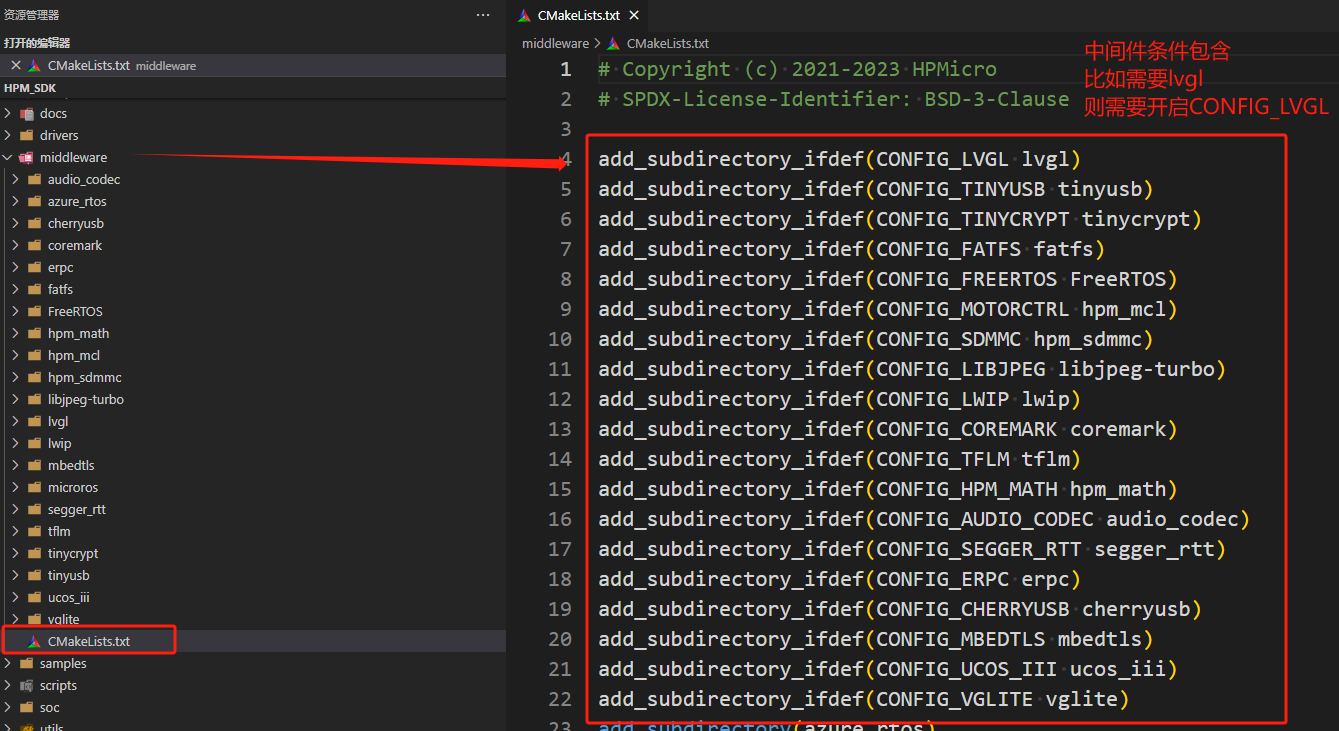1339x731 pixels.
Task: Collapse the middleware folder chevron
Action: coord(9,157)
